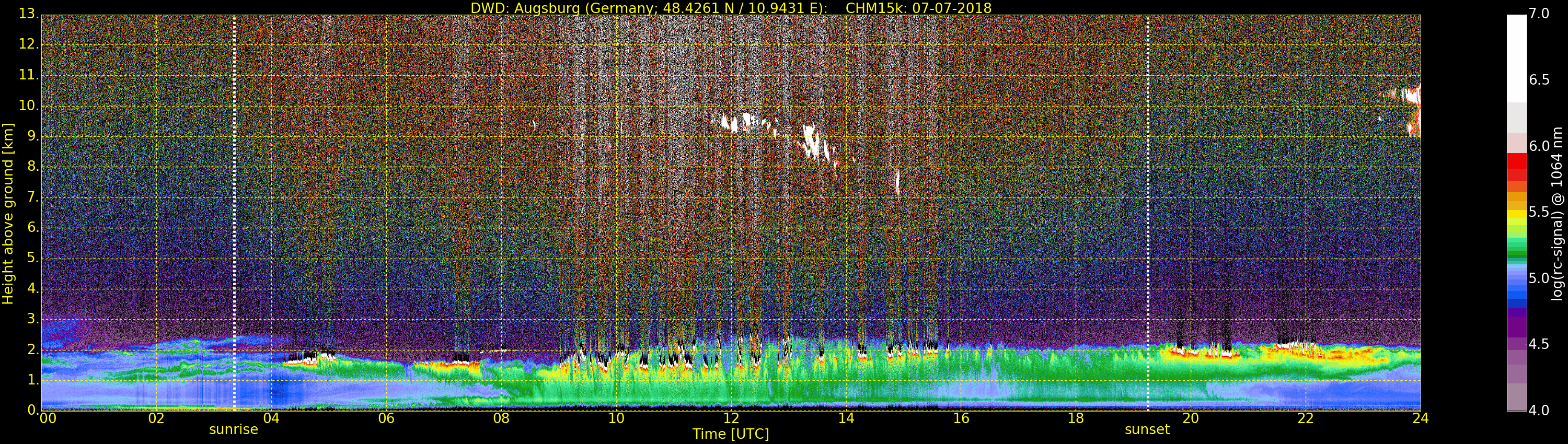Click the '7.' height axis tick label
This screenshot has width=1568, height=444.
pos(33,197)
